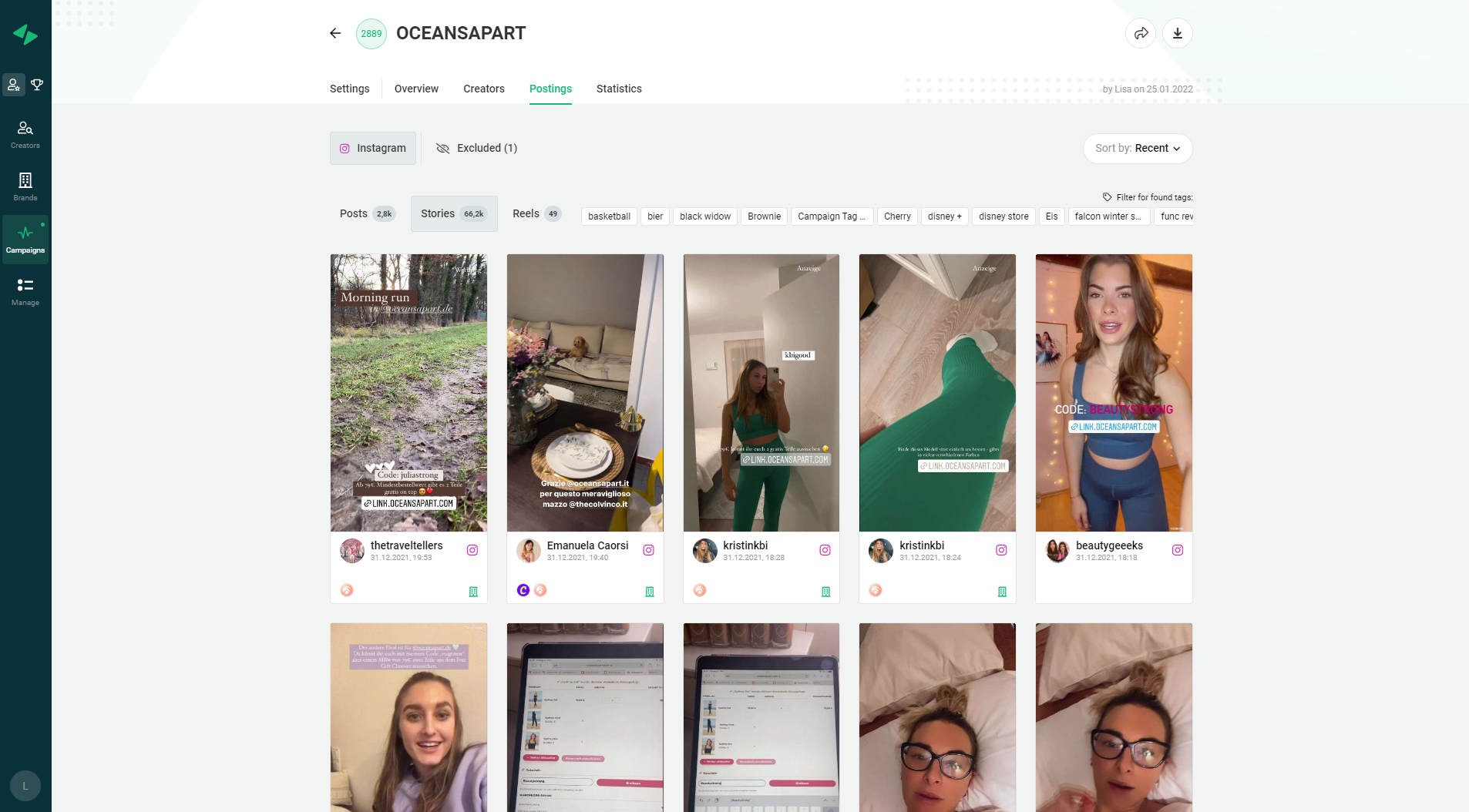Open the Brands section in the sidebar
Viewport: 1469px width, 812px height.
click(25, 186)
